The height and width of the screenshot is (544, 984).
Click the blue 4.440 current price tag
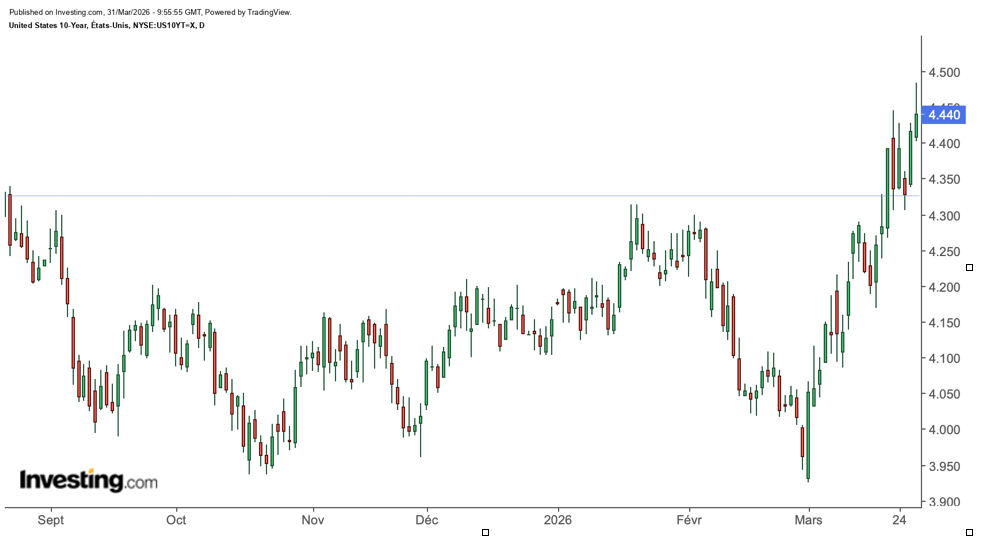[944, 115]
